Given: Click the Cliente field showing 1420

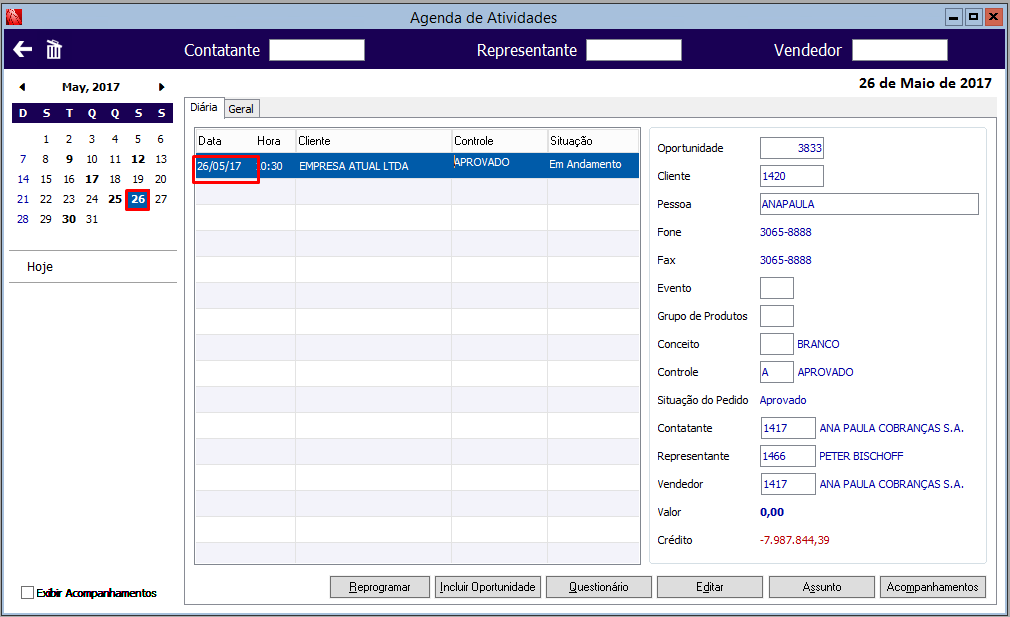Looking at the screenshot, I should click(x=792, y=176).
